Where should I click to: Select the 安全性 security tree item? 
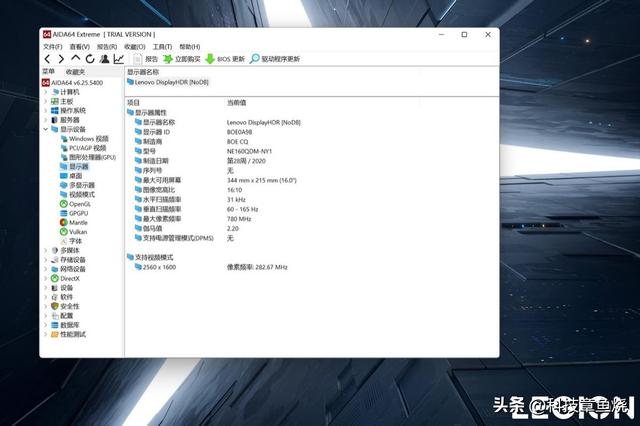coord(65,306)
